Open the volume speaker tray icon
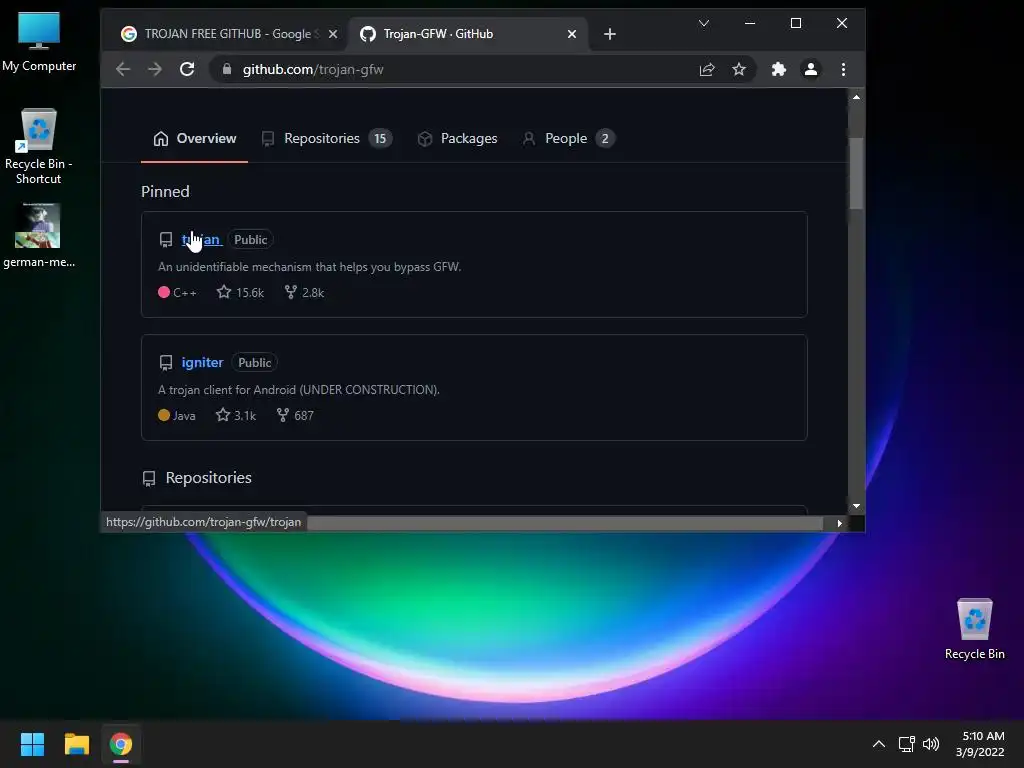This screenshot has width=1024, height=768. (931, 744)
